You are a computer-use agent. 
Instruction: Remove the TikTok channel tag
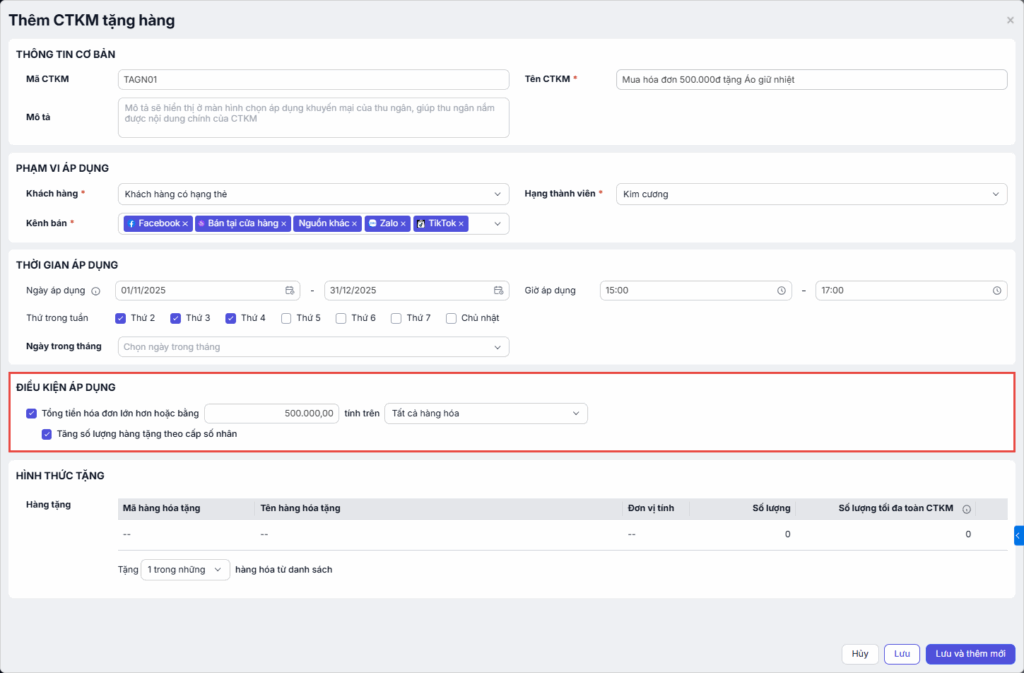click(462, 224)
